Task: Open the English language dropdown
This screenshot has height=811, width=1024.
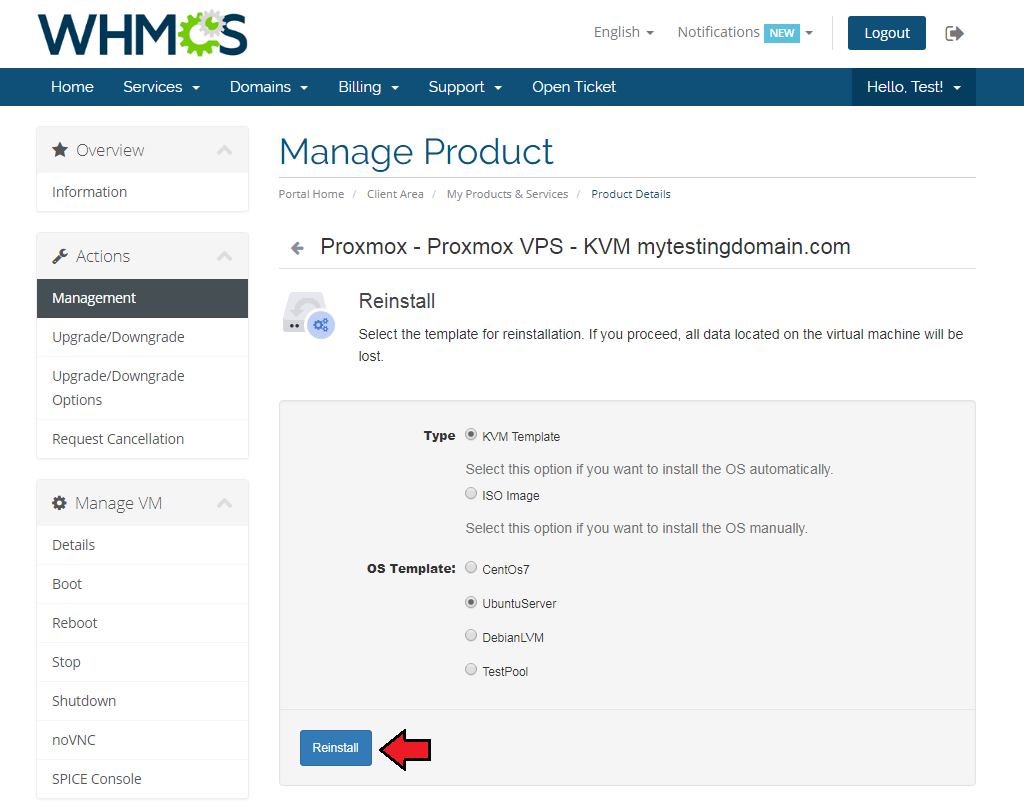Action: coord(624,32)
